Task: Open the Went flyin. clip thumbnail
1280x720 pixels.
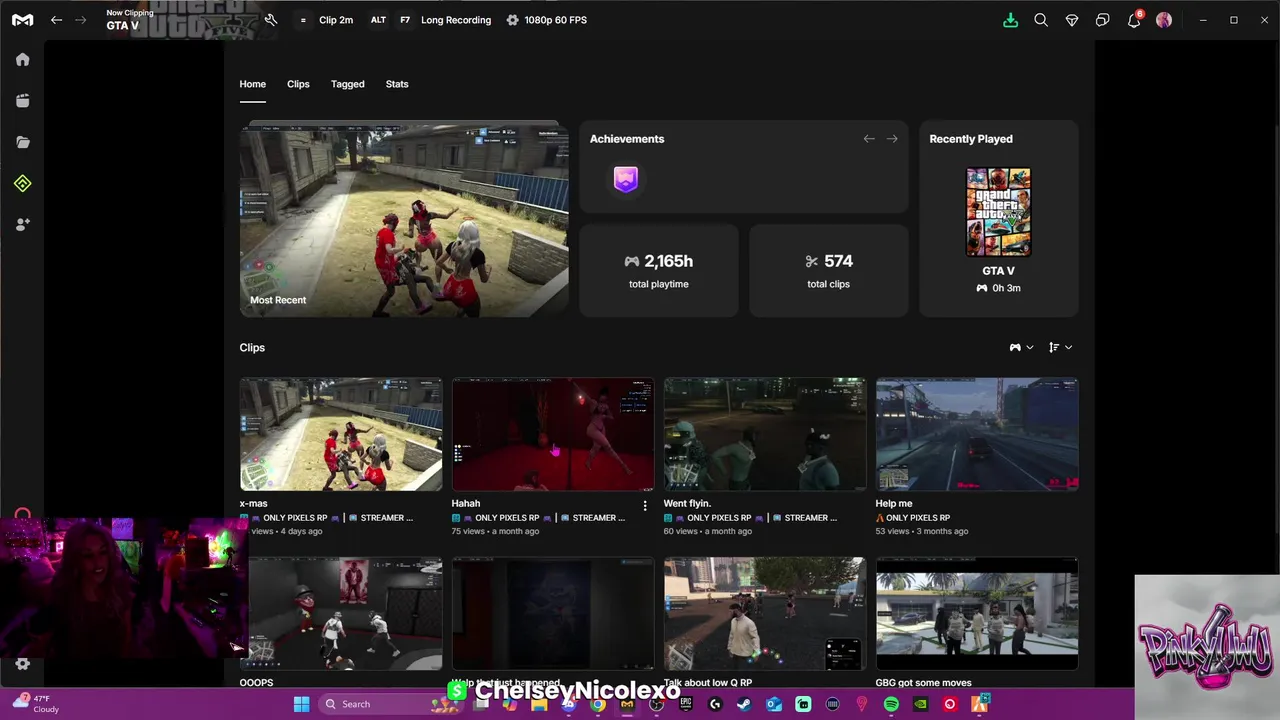Action: (765, 434)
